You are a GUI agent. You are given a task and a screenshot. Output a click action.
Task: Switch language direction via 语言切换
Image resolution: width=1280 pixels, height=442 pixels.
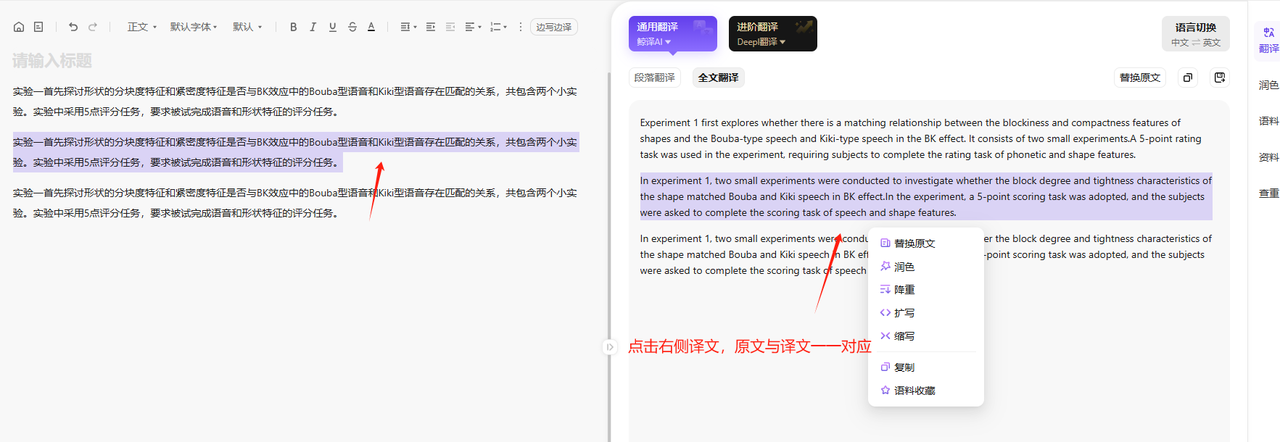[1196, 34]
